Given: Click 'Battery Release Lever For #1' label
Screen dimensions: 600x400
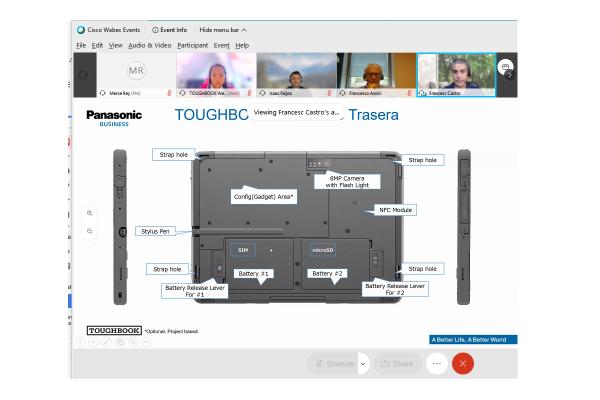Looking at the screenshot, I should click(x=195, y=291).
